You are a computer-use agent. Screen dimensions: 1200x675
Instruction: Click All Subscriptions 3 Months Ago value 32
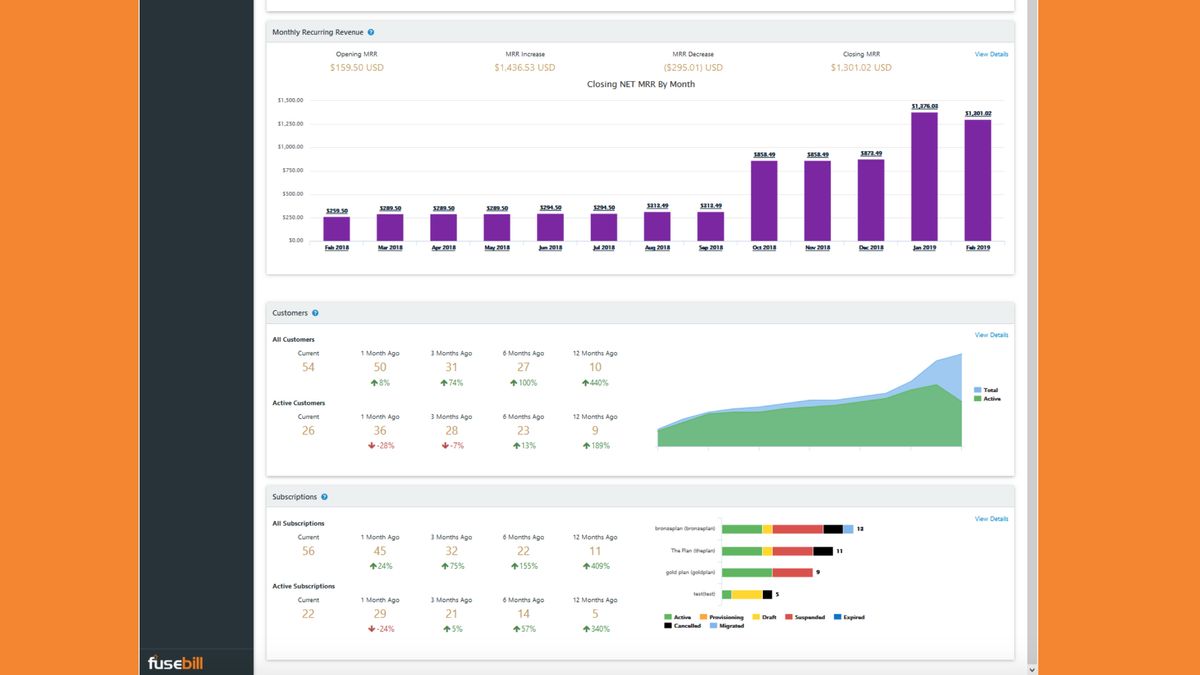pos(452,551)
